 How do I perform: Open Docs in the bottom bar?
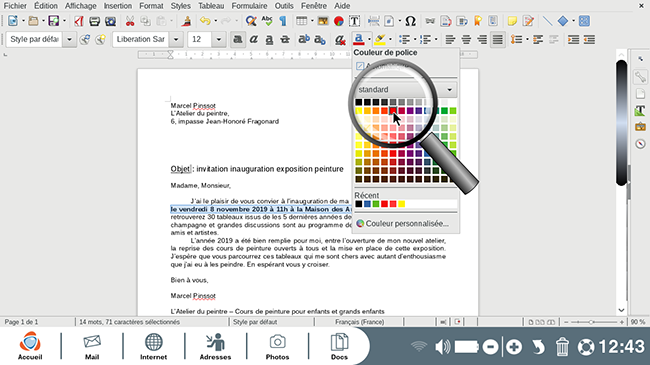pyautogui.click(x=339, y=346)
